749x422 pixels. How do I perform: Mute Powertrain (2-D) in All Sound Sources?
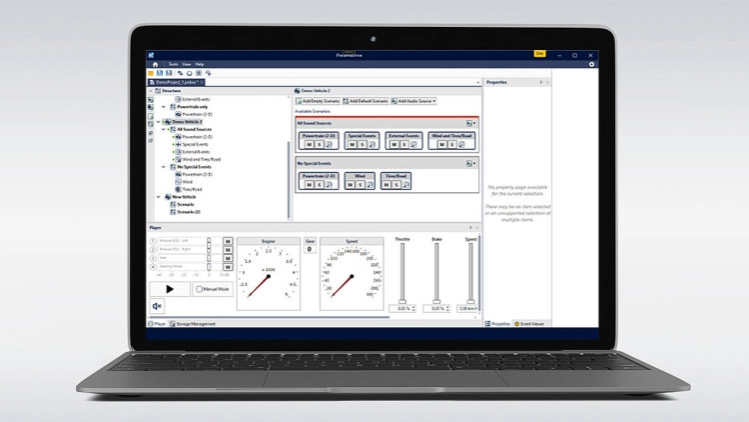click(310, 145)
